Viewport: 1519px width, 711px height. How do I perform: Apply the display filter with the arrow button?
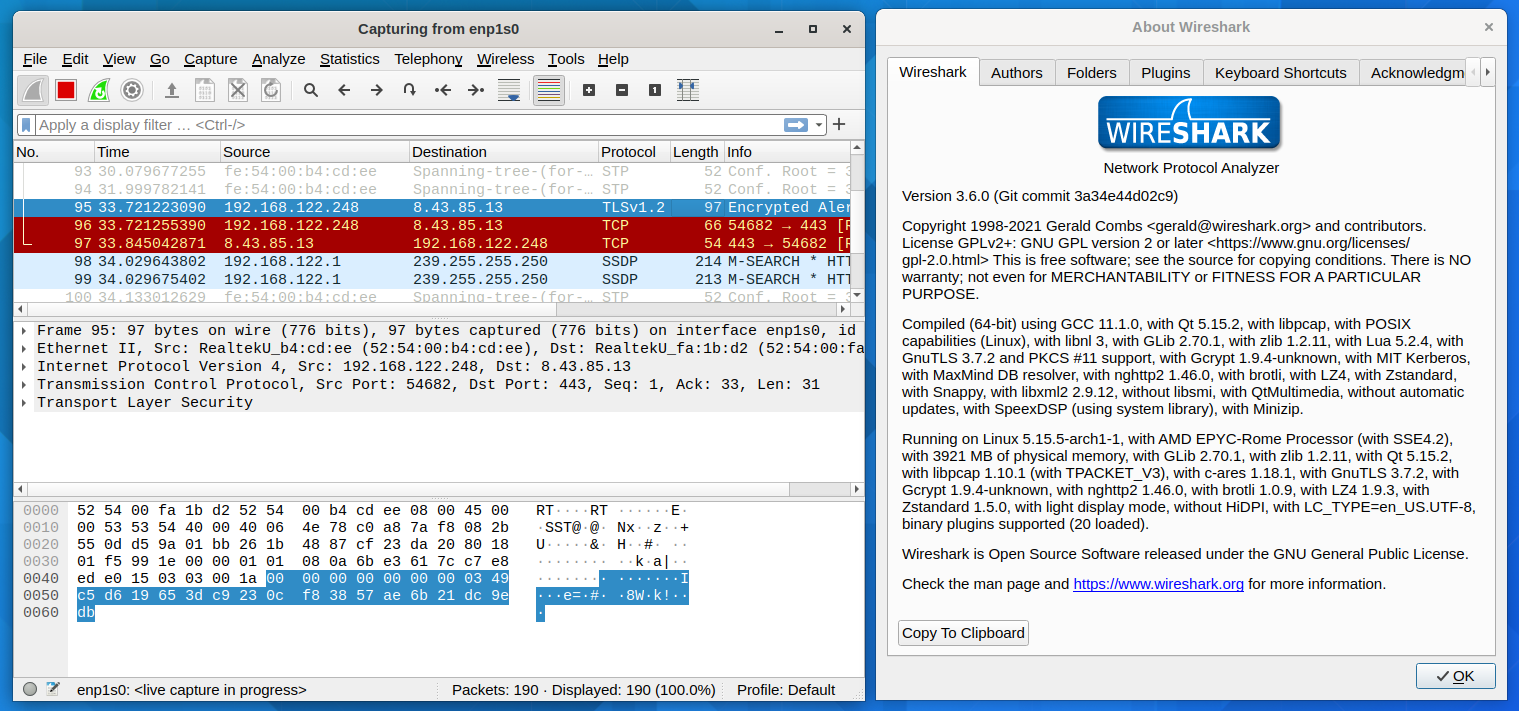(796, 125)
